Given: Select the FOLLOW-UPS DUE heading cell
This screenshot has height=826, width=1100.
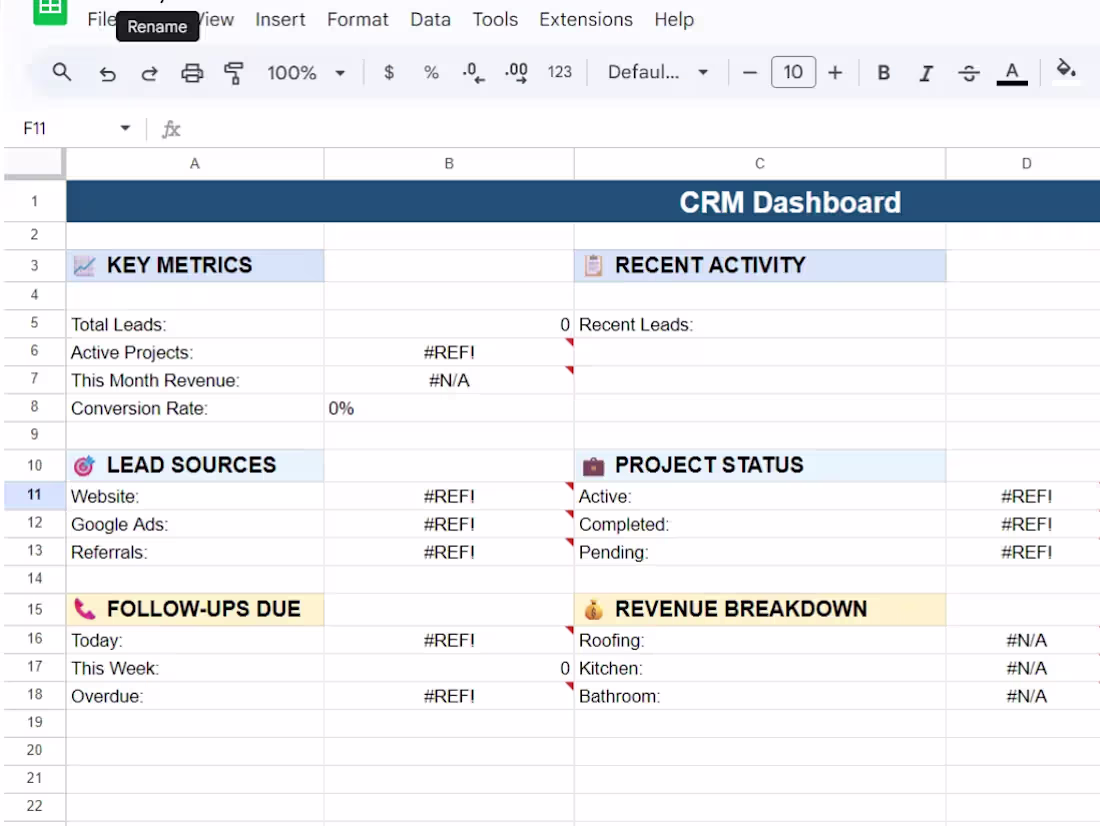Looking at the screenshot, I should pyautogui.click(x=195, y=609).
